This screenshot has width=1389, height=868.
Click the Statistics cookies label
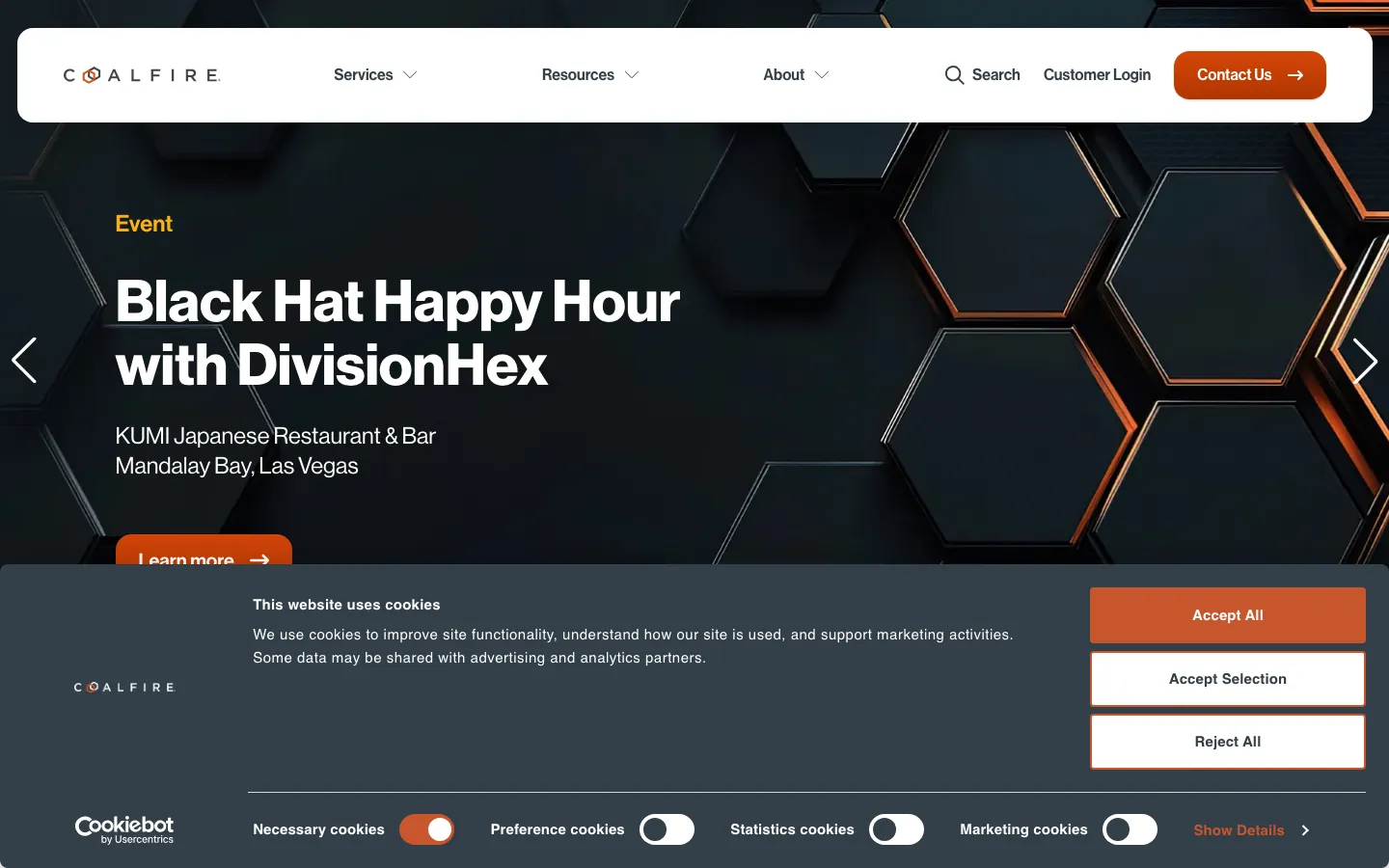click(x=792, y=829)
